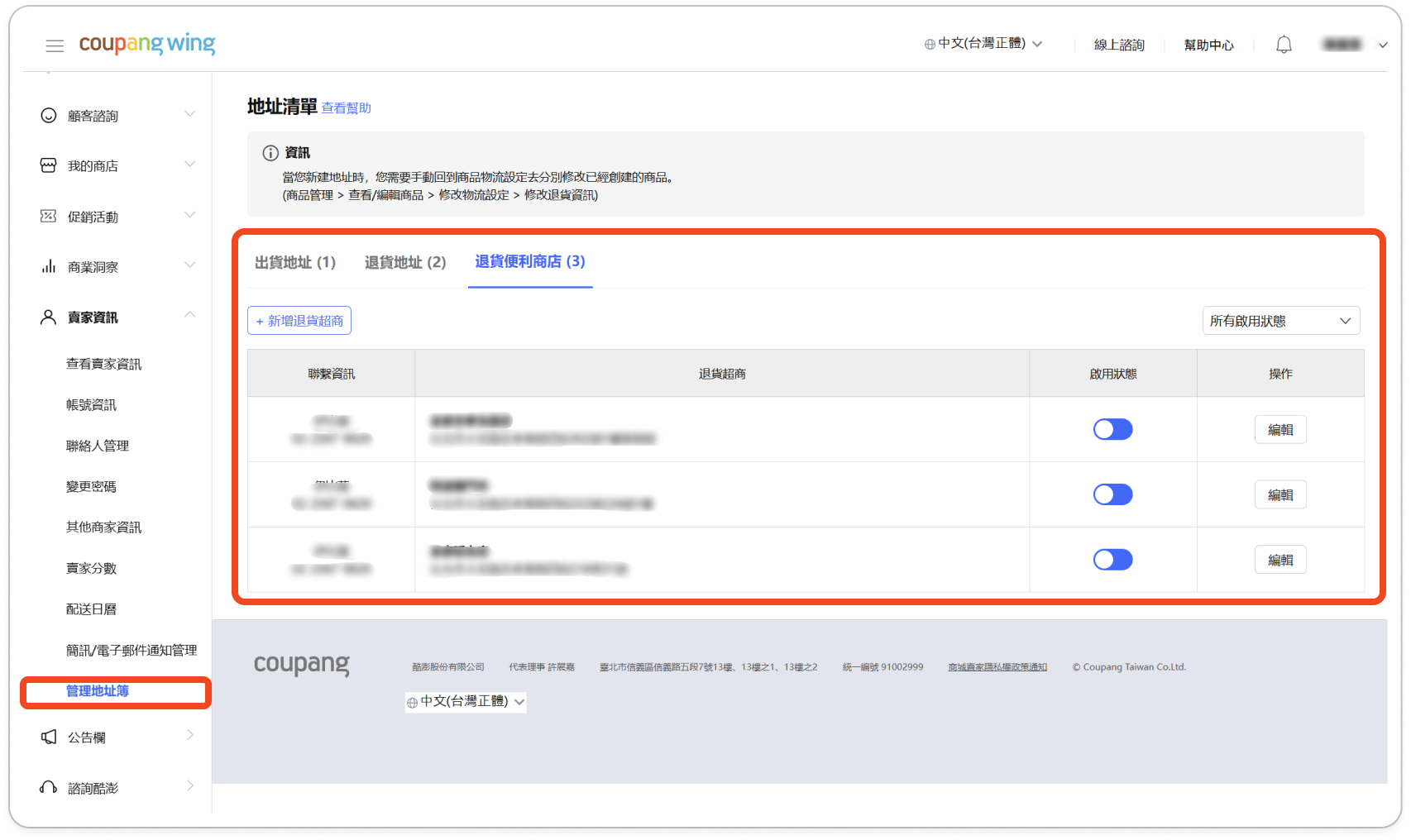Open the 查看幫助 help link

pyautogui.click(x=346, y=108)
